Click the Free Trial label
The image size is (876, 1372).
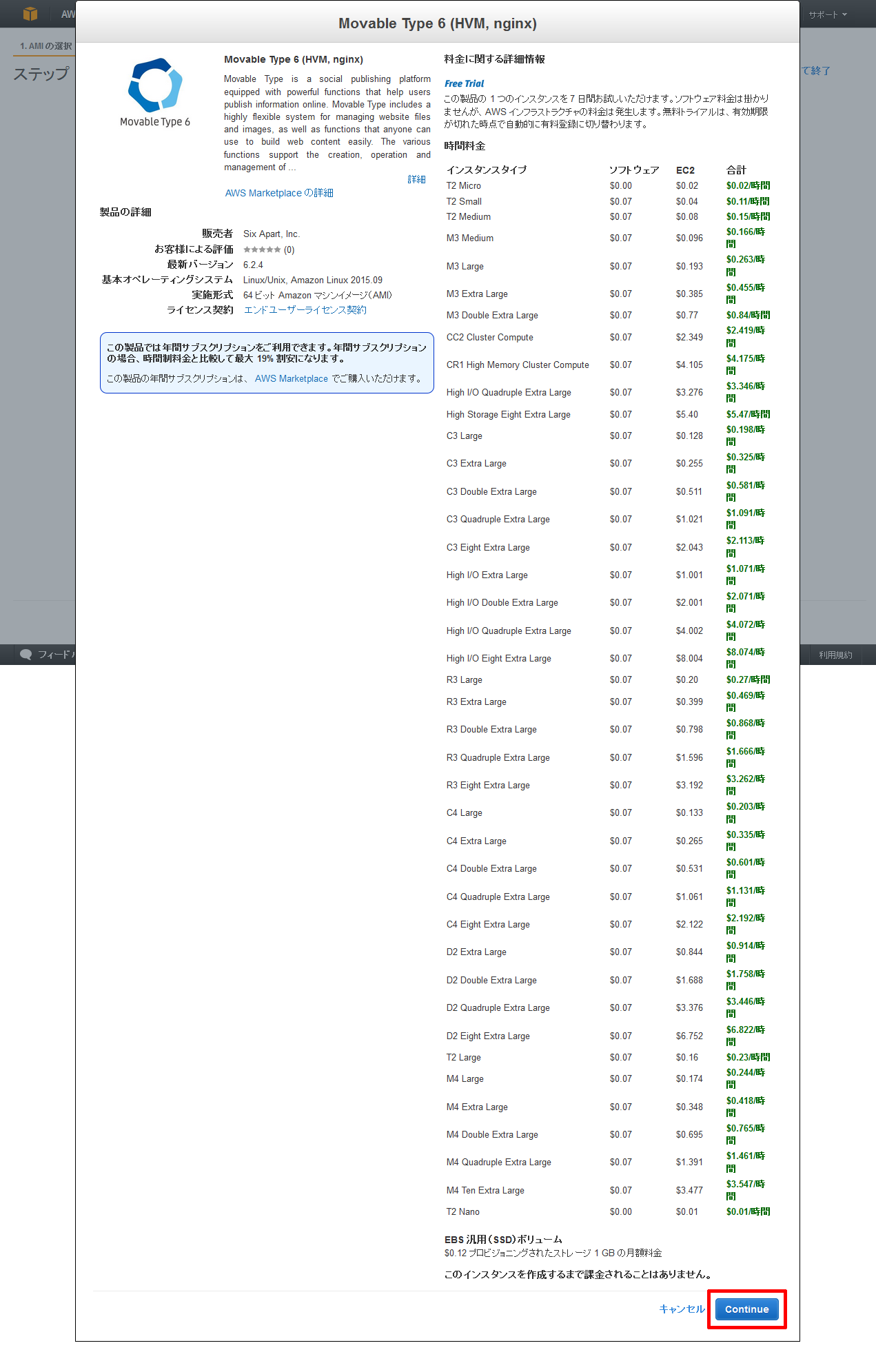click(x=464, y=83)
